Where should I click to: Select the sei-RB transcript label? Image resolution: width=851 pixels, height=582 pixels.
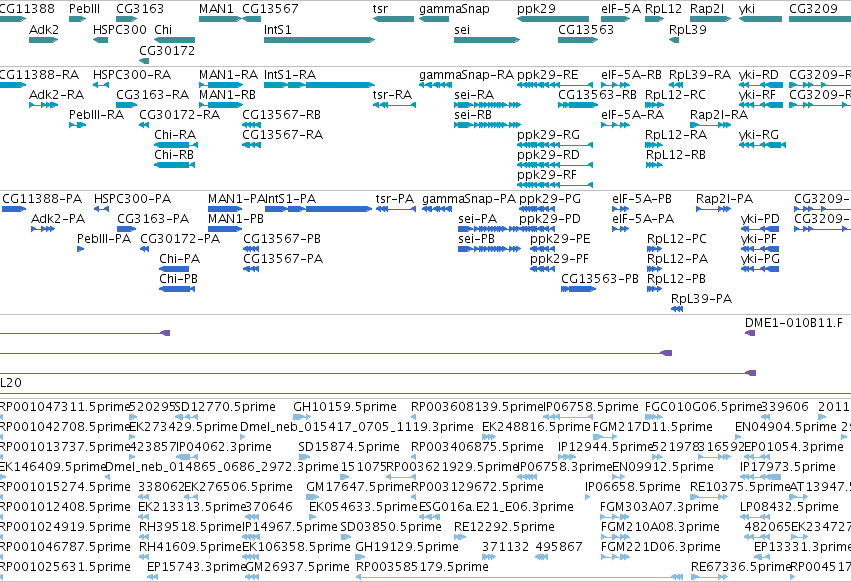pyautogui.click(x=473, y=115)
